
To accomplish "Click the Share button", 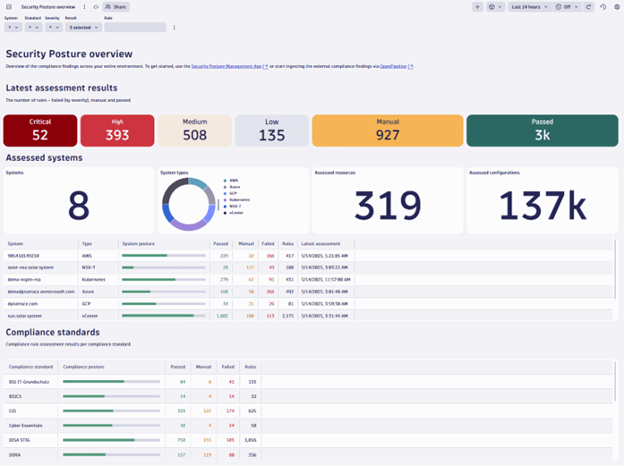I will [117, 6].
